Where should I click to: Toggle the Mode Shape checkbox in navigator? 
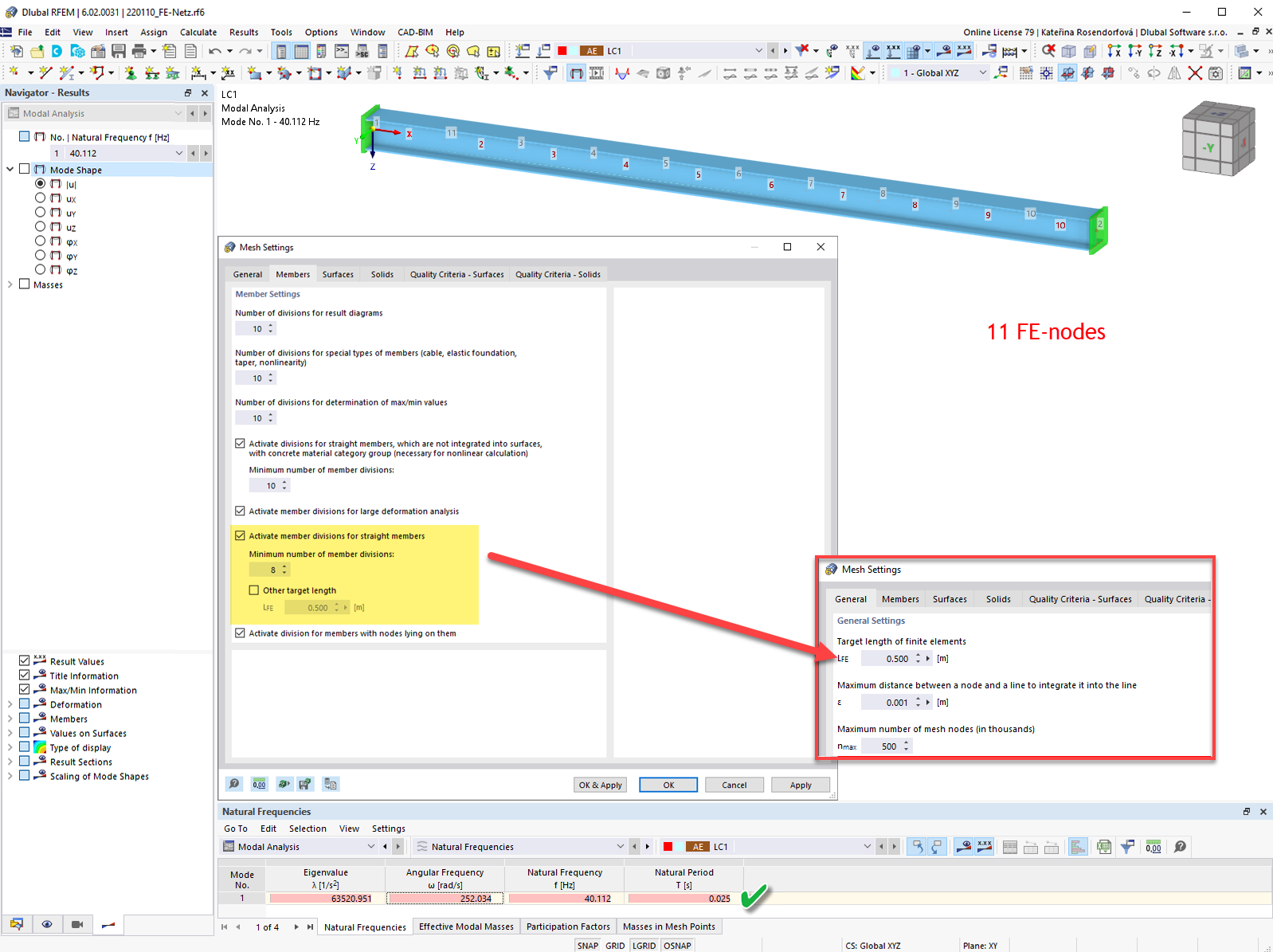25,170
